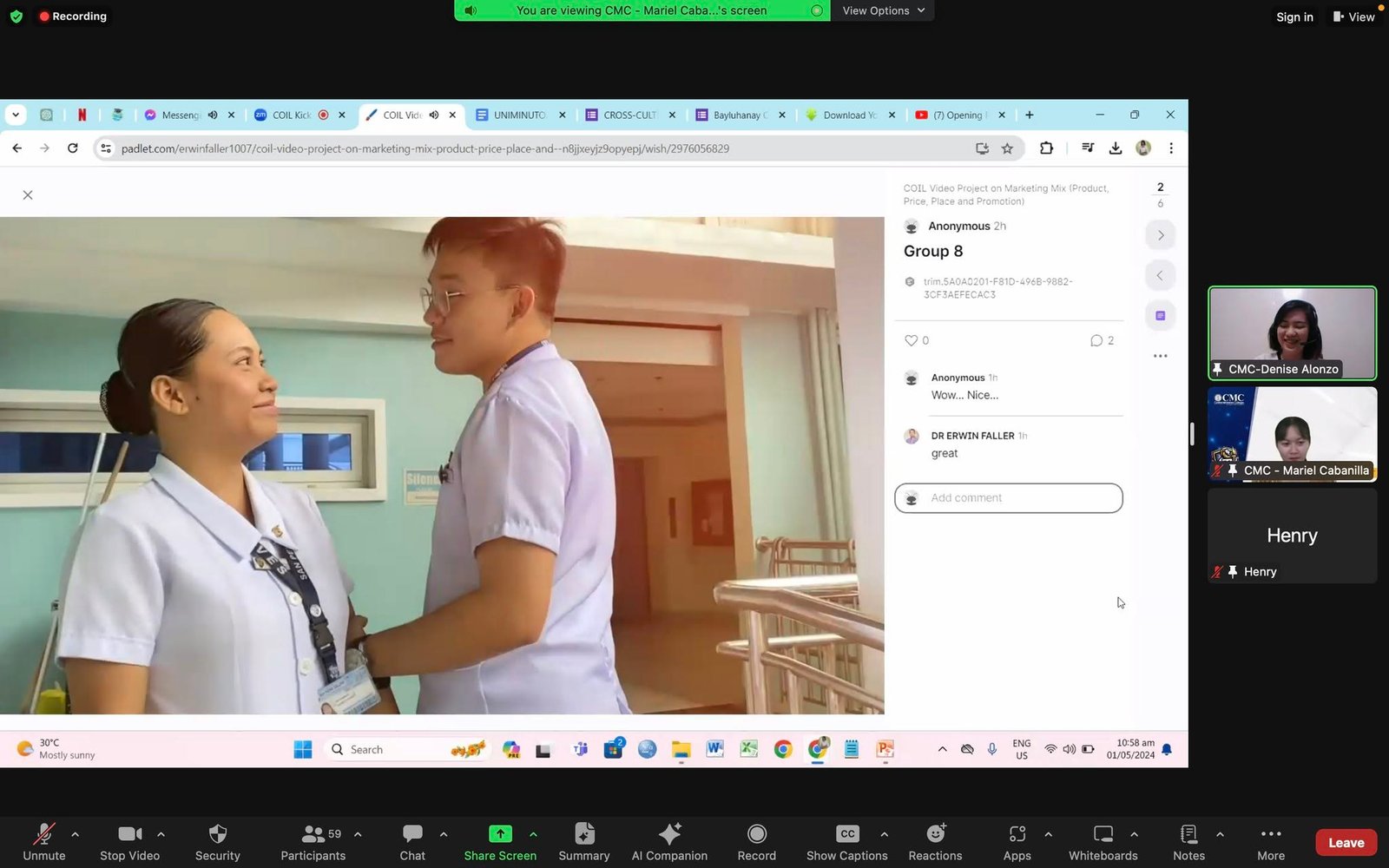Open the Chat panel
This screenshot has height=868, width=1389.
[412, 842]
